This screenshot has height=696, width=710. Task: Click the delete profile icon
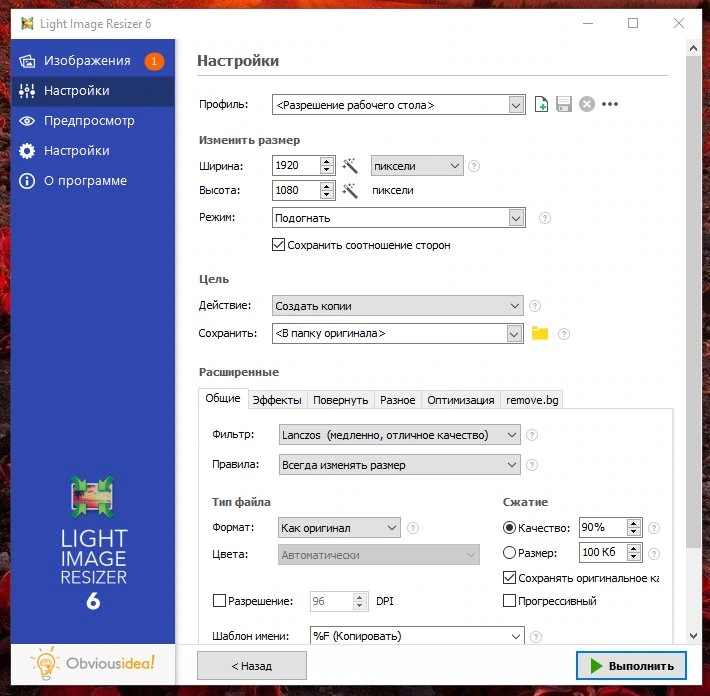click(x=586, y=104)
